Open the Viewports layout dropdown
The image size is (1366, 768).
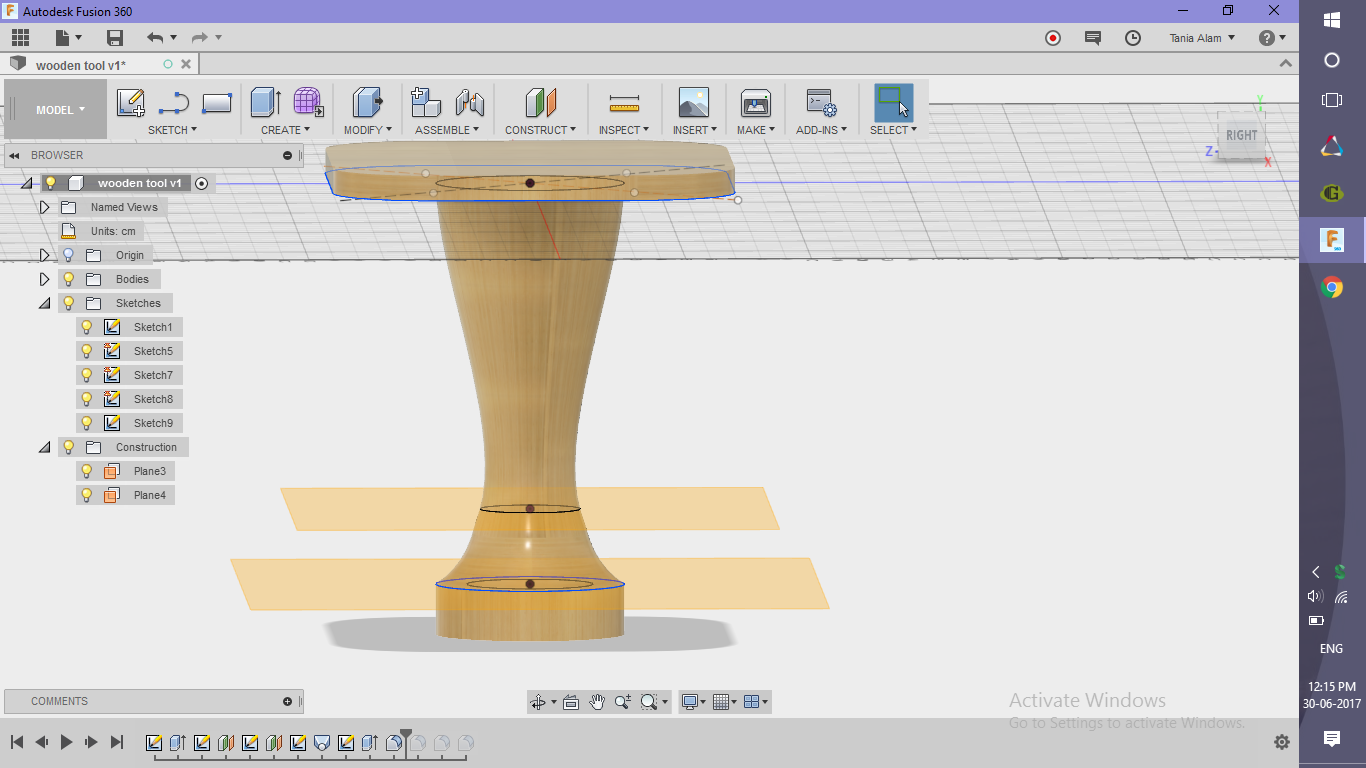[758, 702]
